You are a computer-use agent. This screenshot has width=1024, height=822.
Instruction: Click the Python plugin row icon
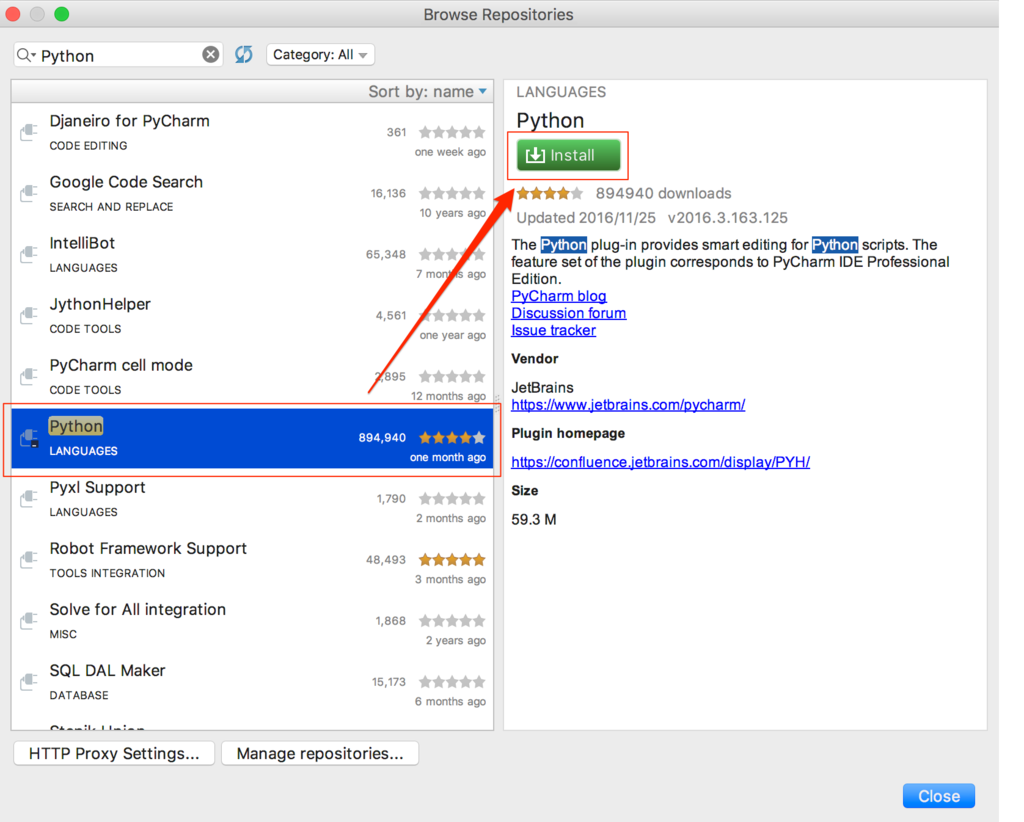pyautogui.click(x=29, y=438)
